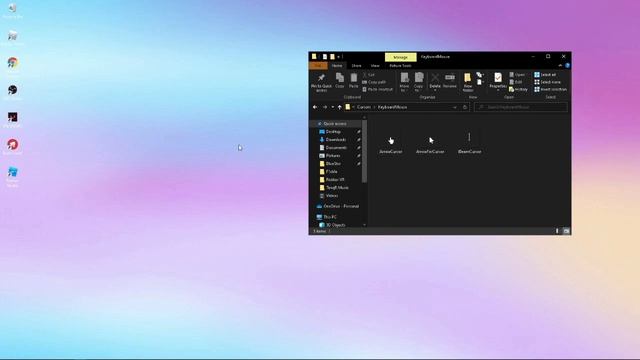The image size is (640, 360).
Task: Click the Search KeyboardMouse field
Action: 521,107
